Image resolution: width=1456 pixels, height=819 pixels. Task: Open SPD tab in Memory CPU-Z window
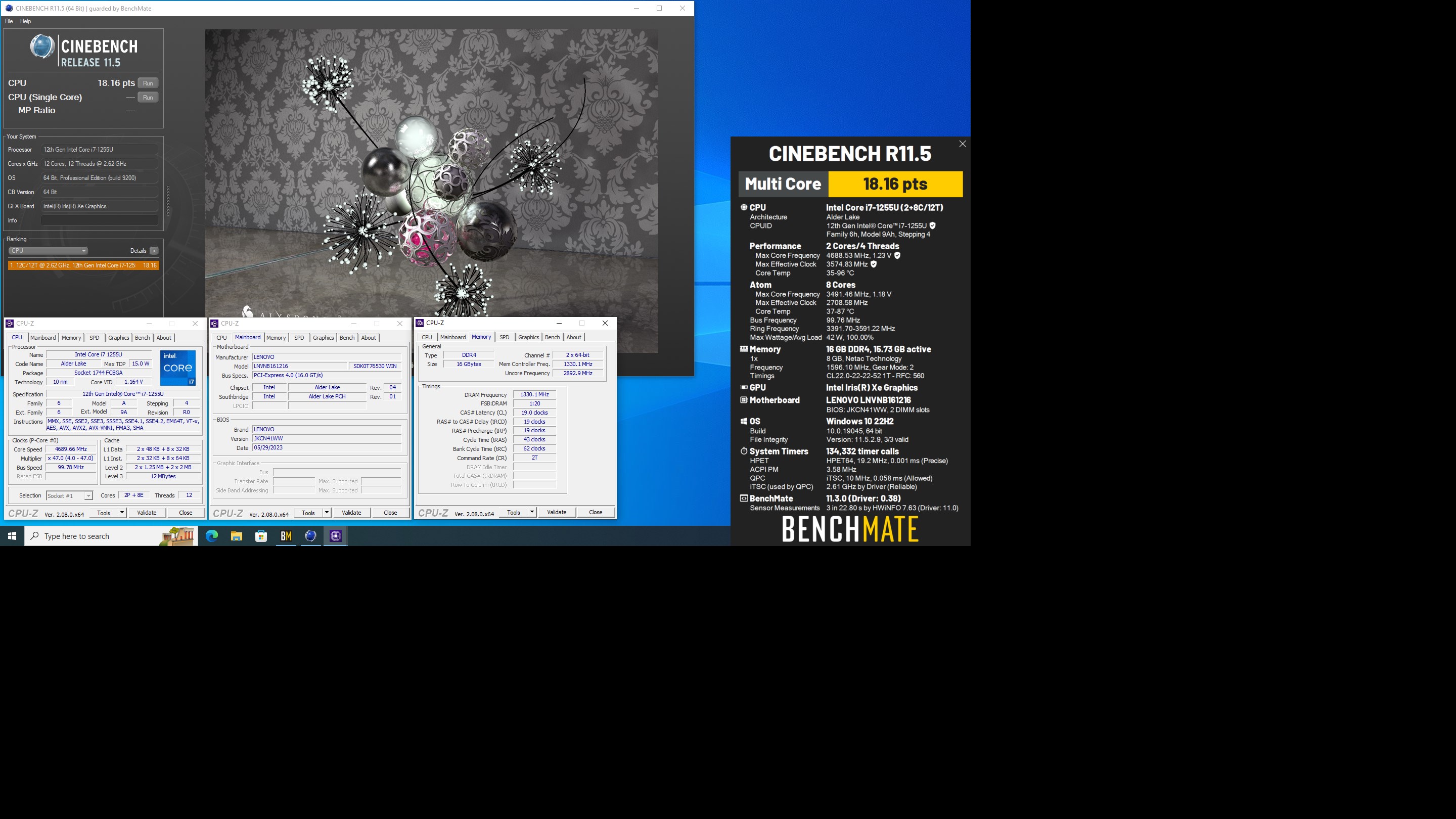[x=504, y=337]
